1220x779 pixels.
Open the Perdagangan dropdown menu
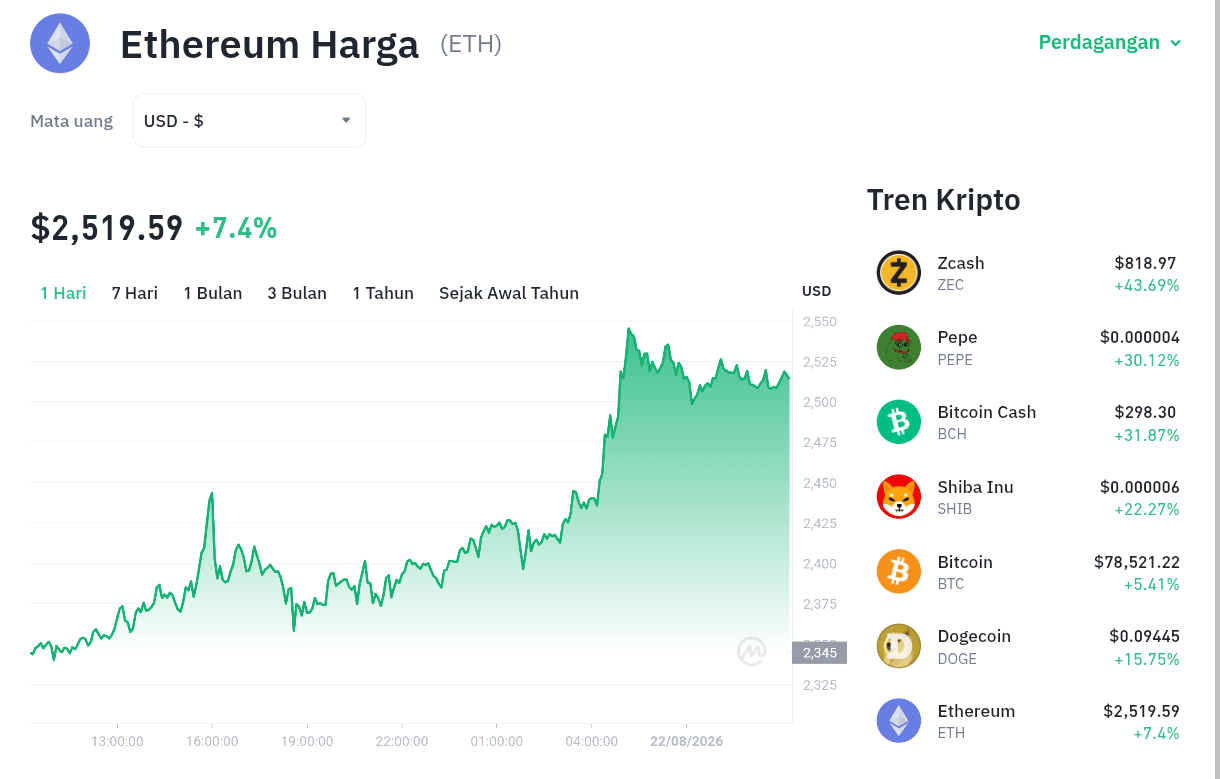(1110, 42)
